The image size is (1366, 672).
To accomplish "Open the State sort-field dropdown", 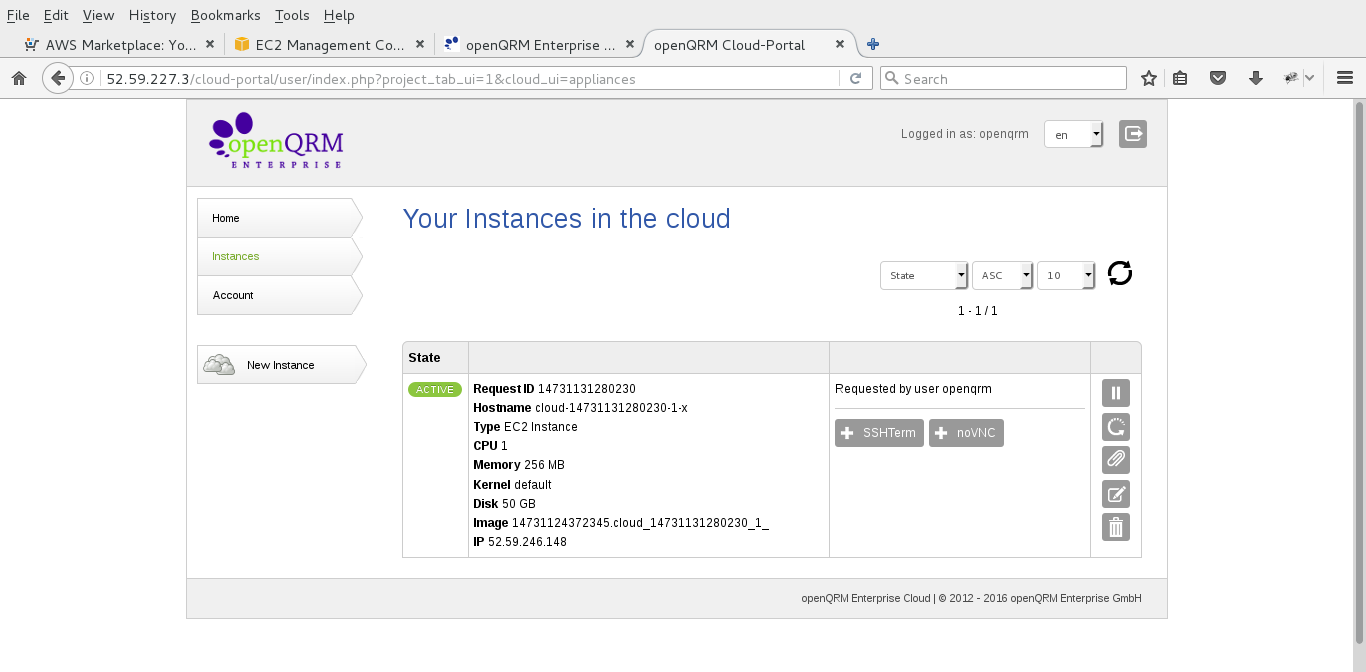I will pos(924,275).
